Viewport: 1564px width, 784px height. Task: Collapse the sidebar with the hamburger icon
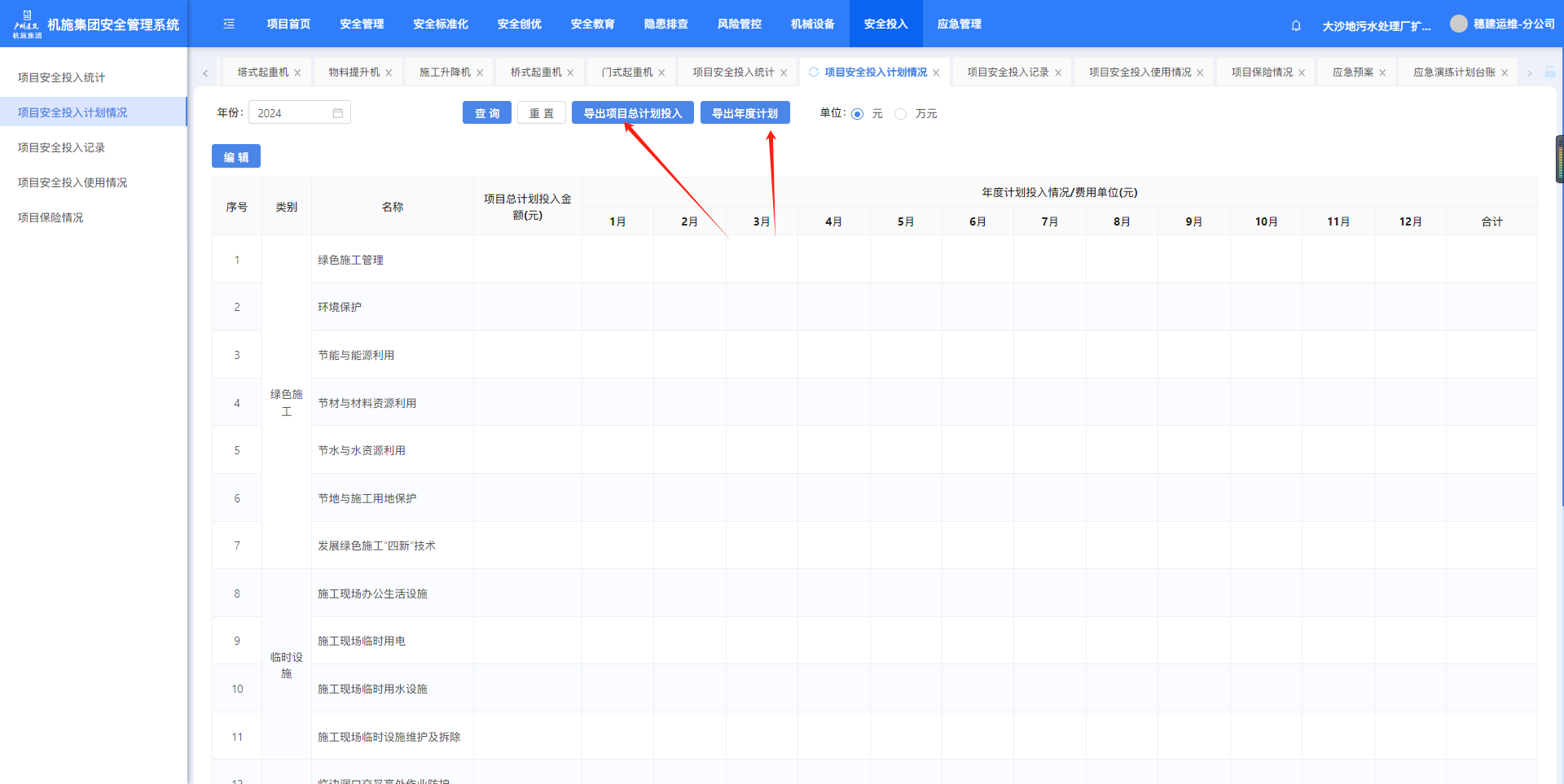pos(229,24)
